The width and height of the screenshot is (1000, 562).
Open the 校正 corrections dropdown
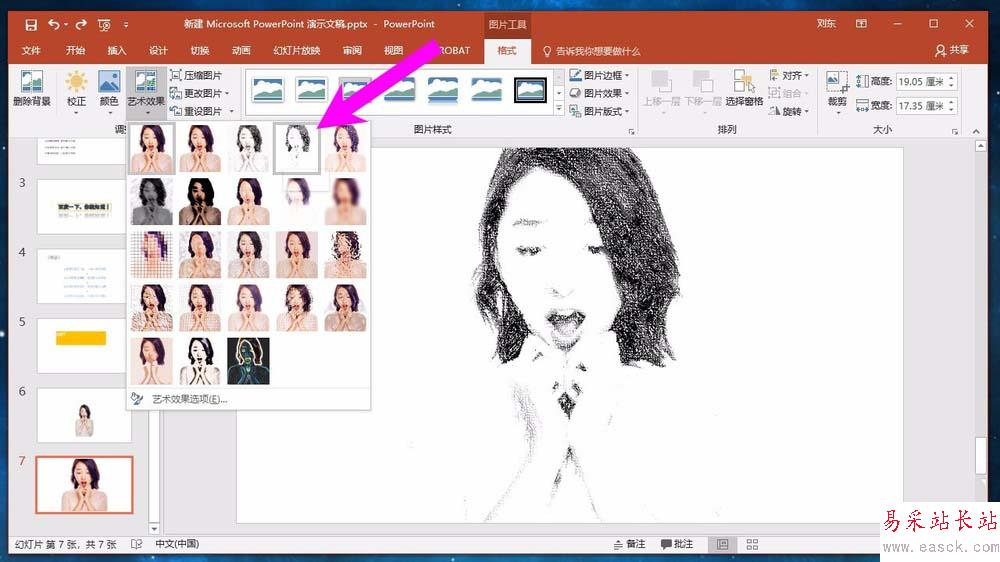pos(77,93)
